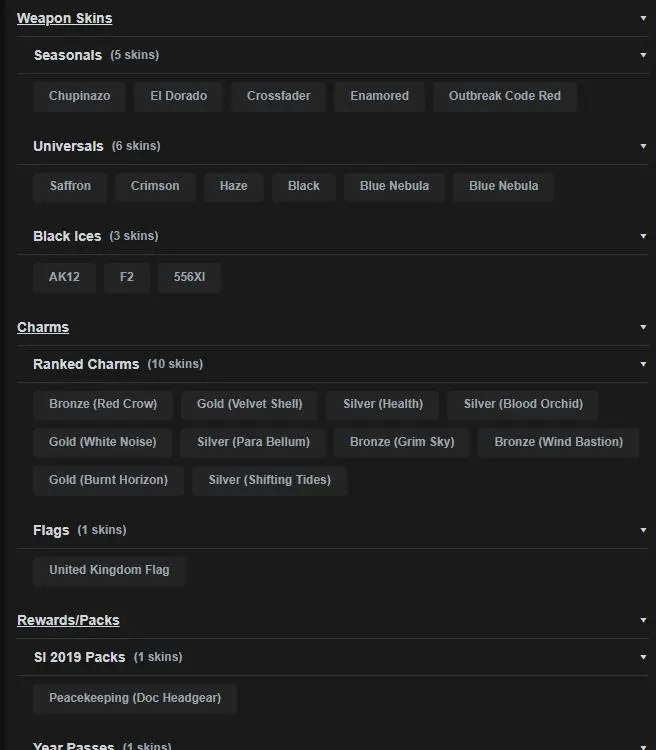Click the AK12 Black Ice tag
656x750 pixels.
pyautogui.click(x=64, y=277)
